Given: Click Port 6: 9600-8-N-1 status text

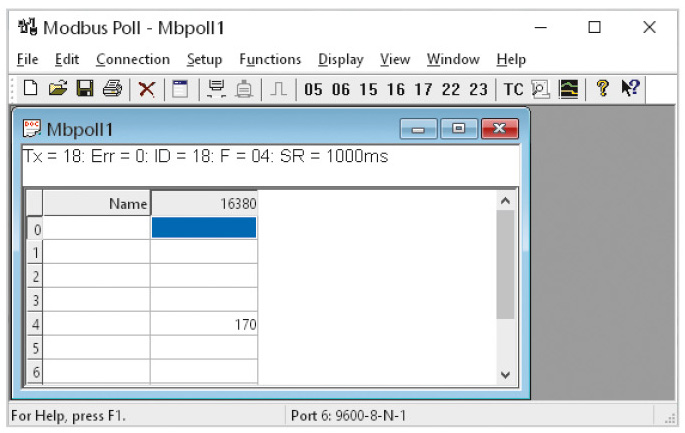Looking at the screenshot, I should point(349,415).
